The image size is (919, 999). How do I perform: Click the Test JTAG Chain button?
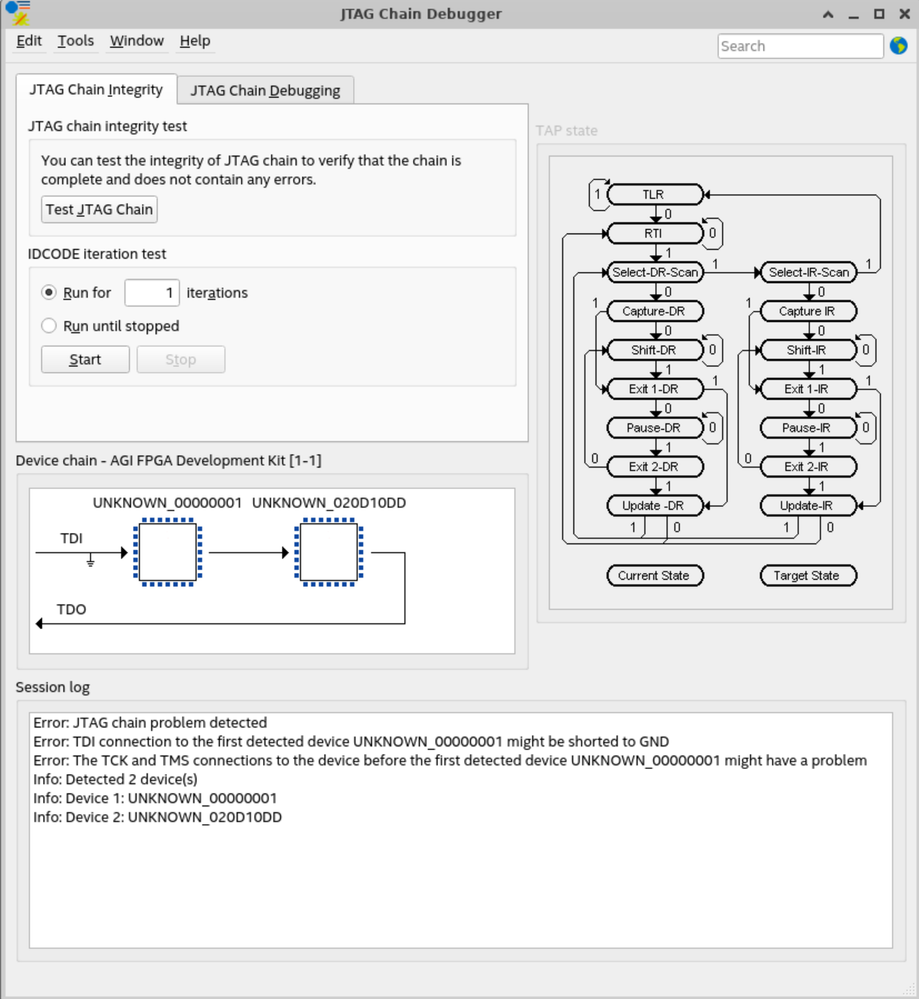click(99, 210)
